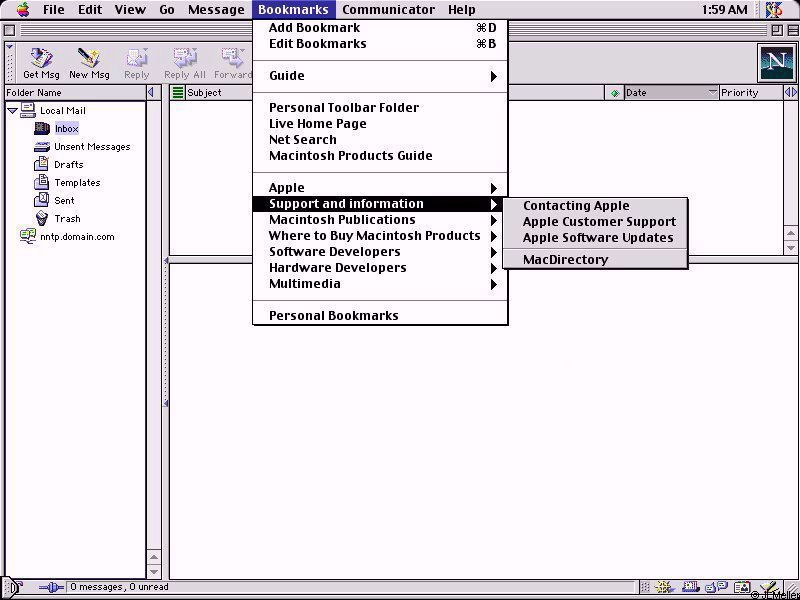This screenshot has width=800, height=600.
Task: Sort messages by Date column
Action: point(671,93)
